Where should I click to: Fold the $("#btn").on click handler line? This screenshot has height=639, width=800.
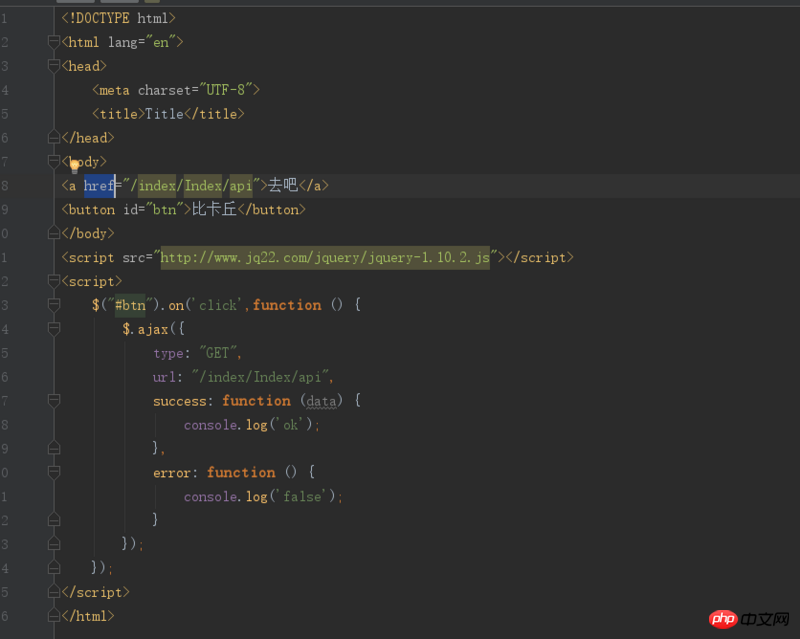(54, 305)
